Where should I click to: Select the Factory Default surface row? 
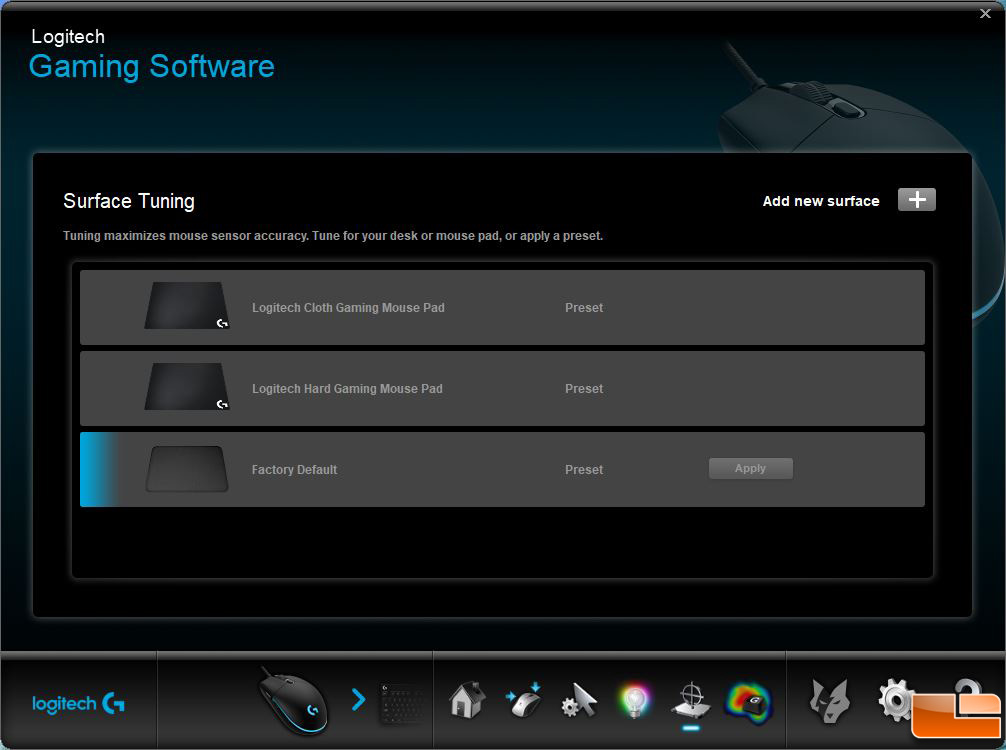click(502, 469)
